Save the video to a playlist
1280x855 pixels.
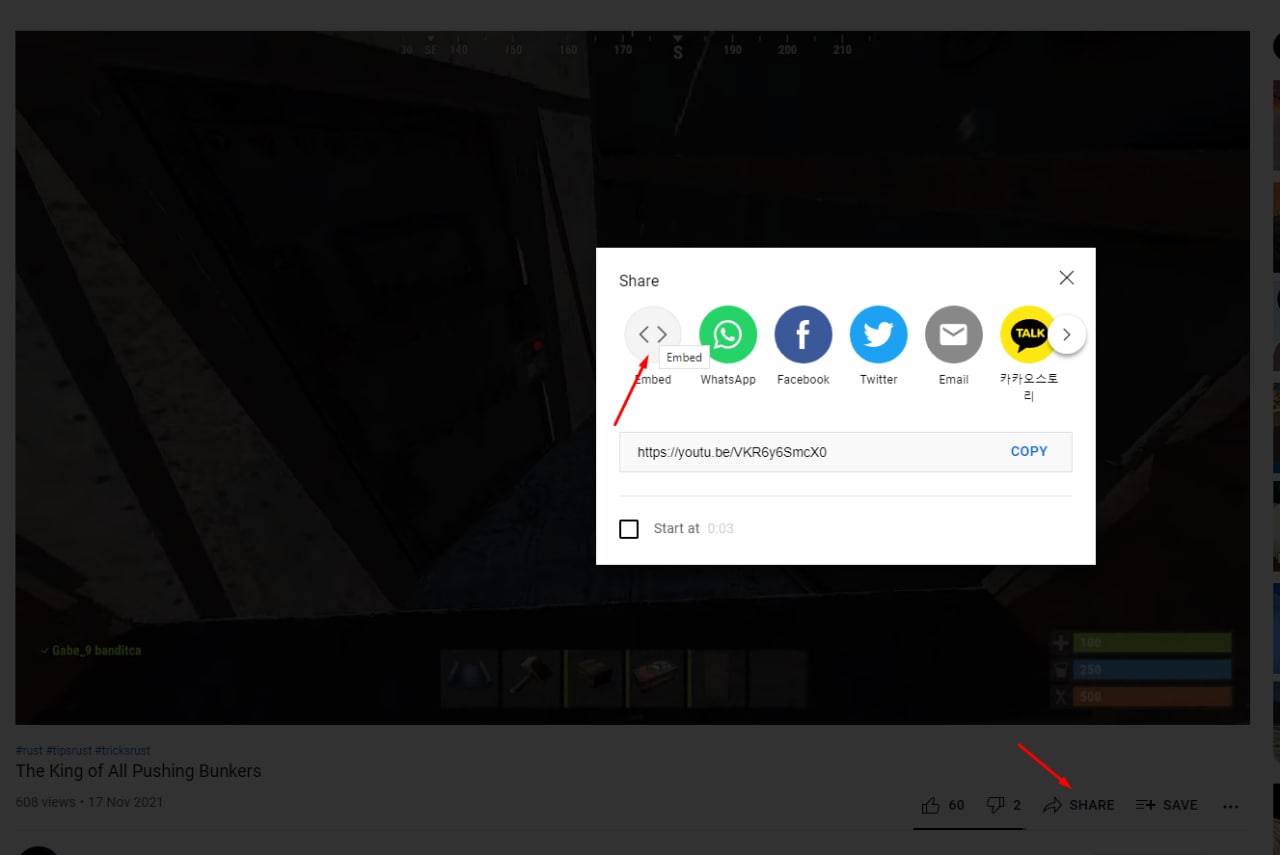tap(1167, 805)
